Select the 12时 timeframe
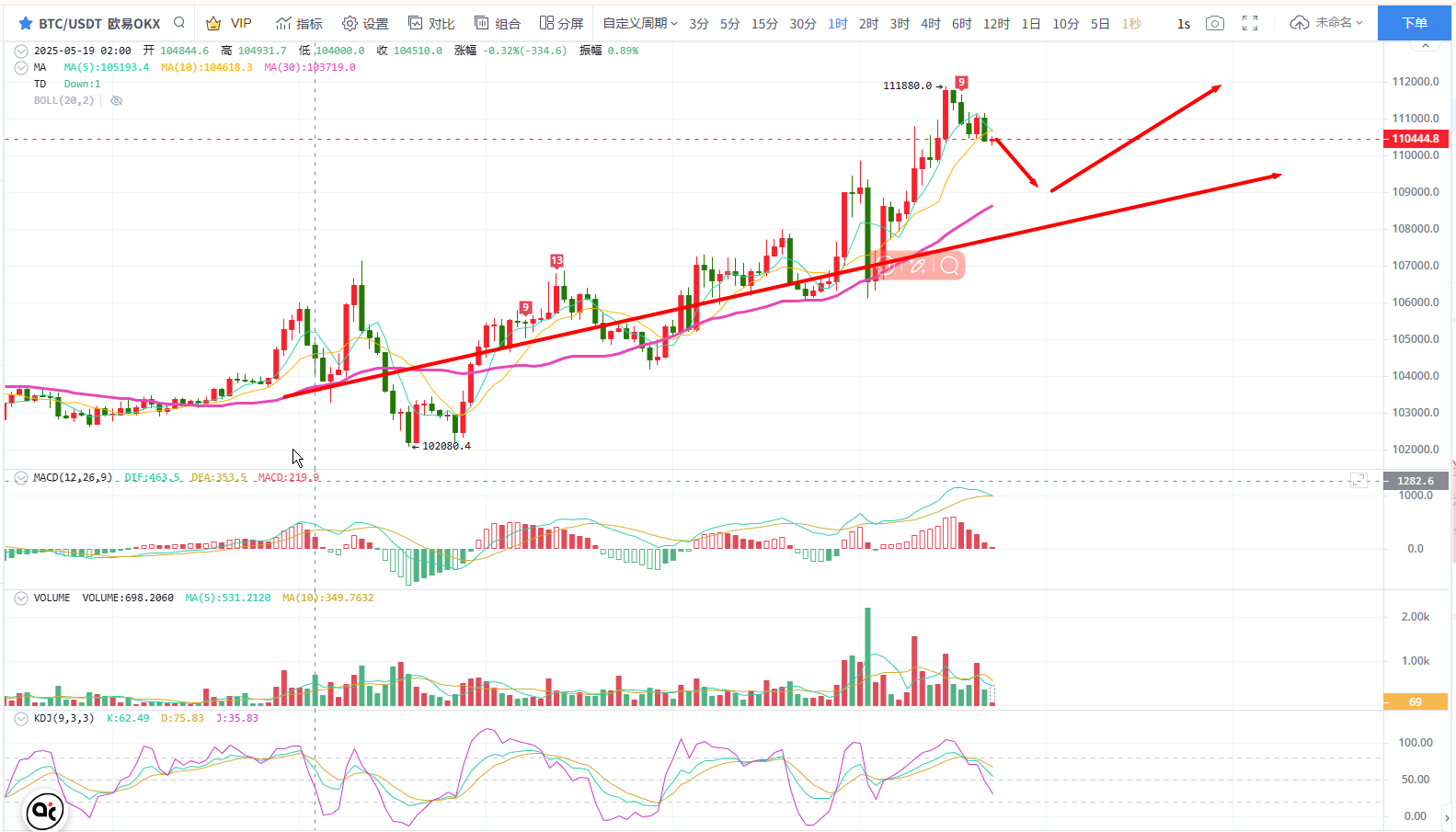Viewport: 1456px width, 832px height. pos(996,23)
